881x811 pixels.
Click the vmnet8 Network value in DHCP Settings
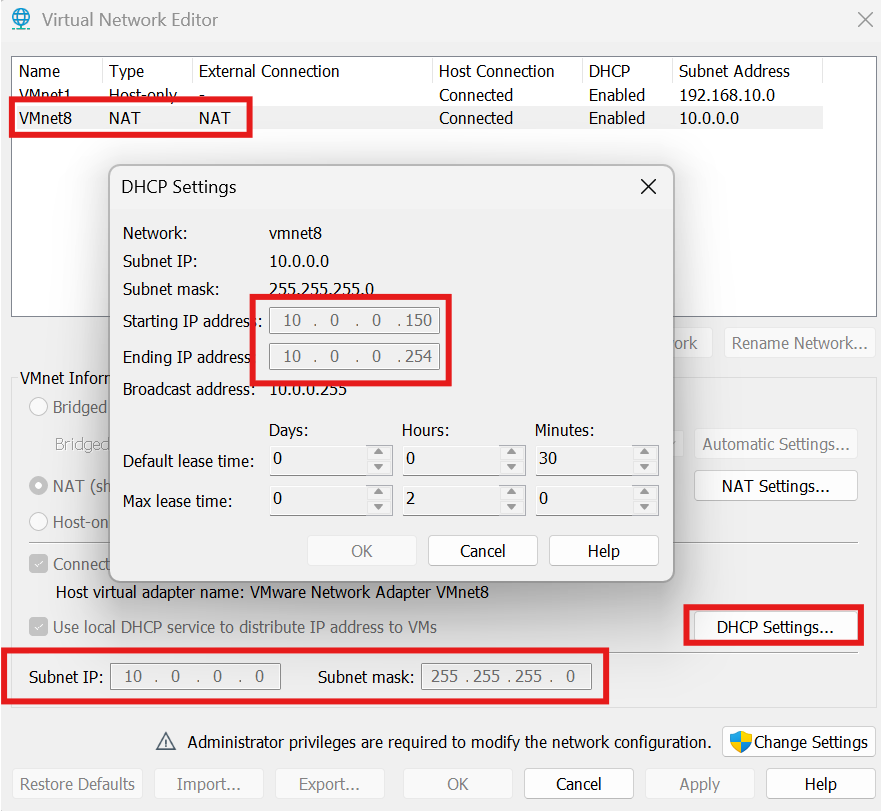pyautogui.click(x=296, y=233)
